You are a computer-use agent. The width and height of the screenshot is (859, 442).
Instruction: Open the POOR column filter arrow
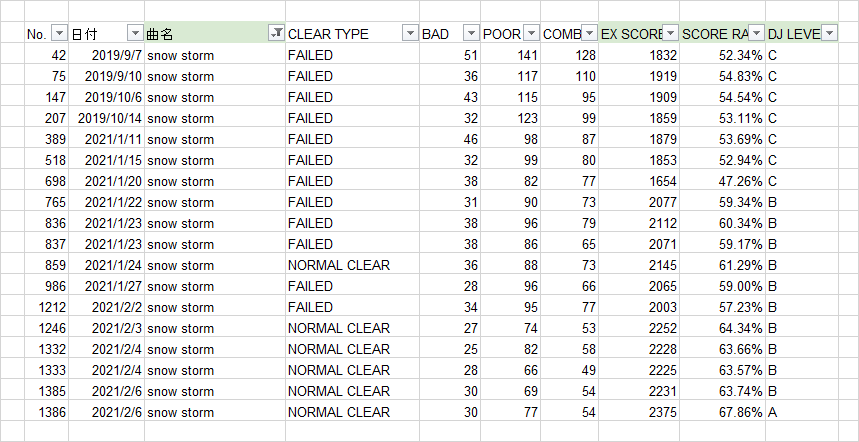point(531,33)
